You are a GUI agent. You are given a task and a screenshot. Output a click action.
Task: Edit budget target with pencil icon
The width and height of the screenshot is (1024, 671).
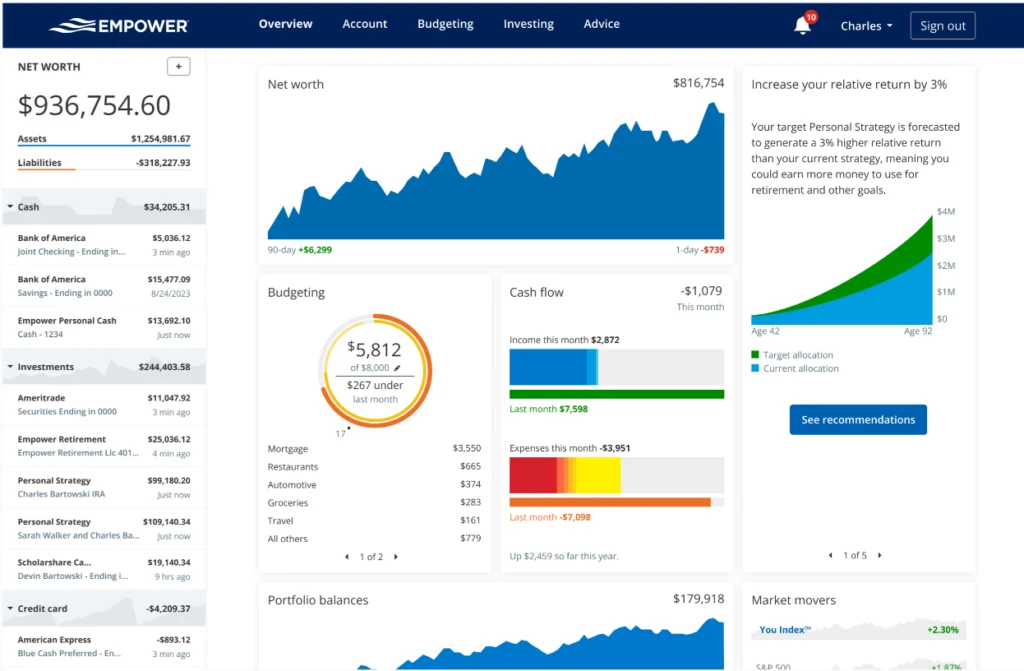(396, 368)
